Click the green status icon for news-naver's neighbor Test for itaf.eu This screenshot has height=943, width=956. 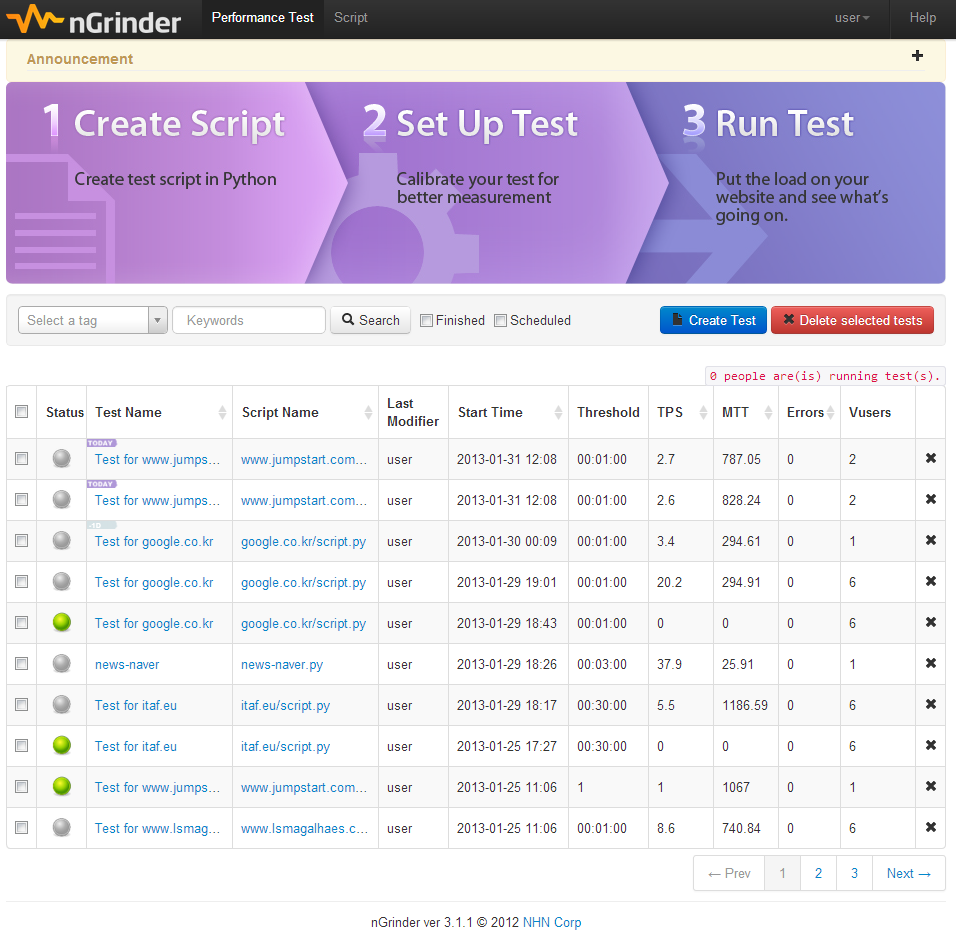pos(61,745)
